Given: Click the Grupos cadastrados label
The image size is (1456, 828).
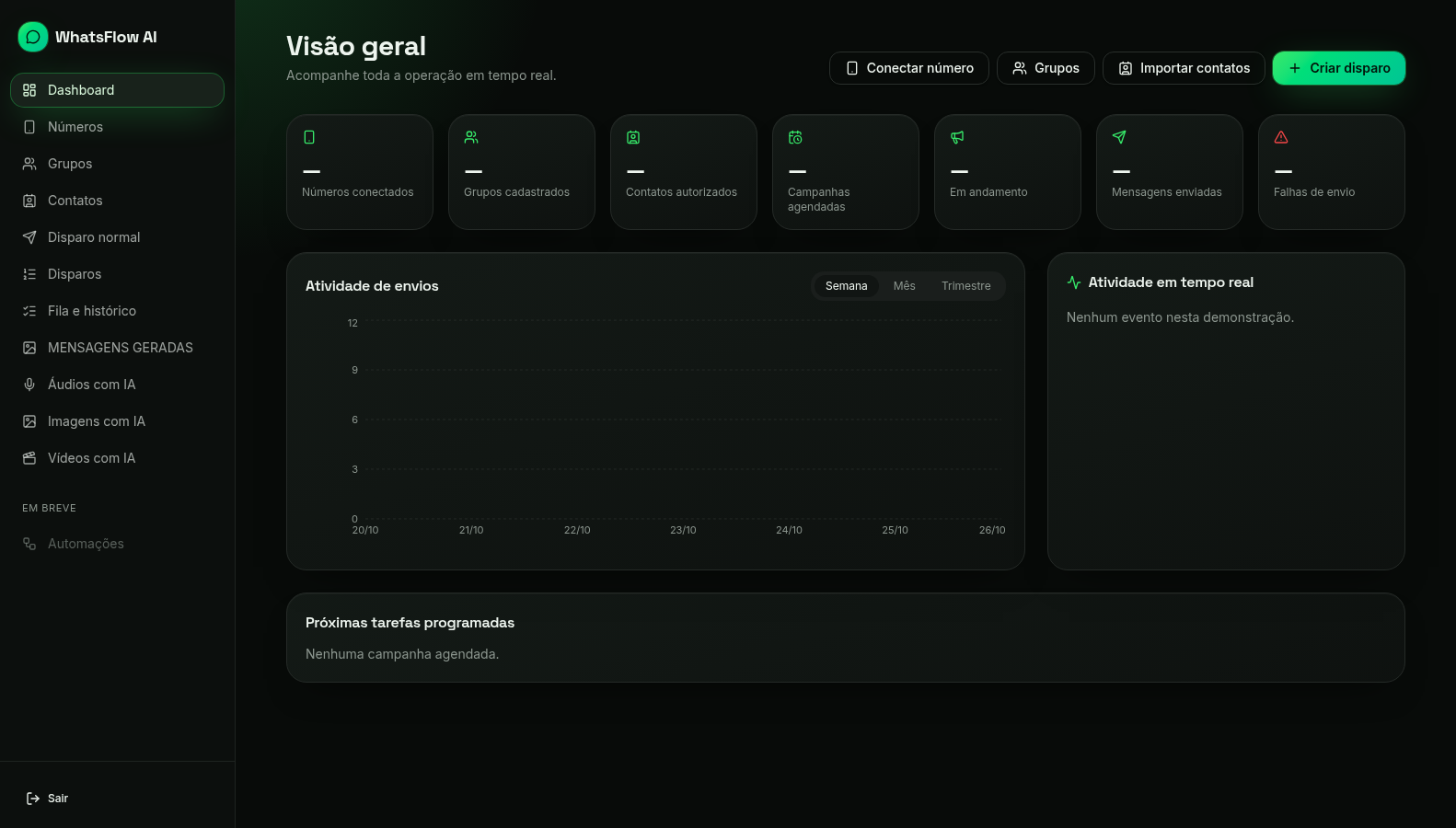Looking at the screenshot, I should point(516,192).
